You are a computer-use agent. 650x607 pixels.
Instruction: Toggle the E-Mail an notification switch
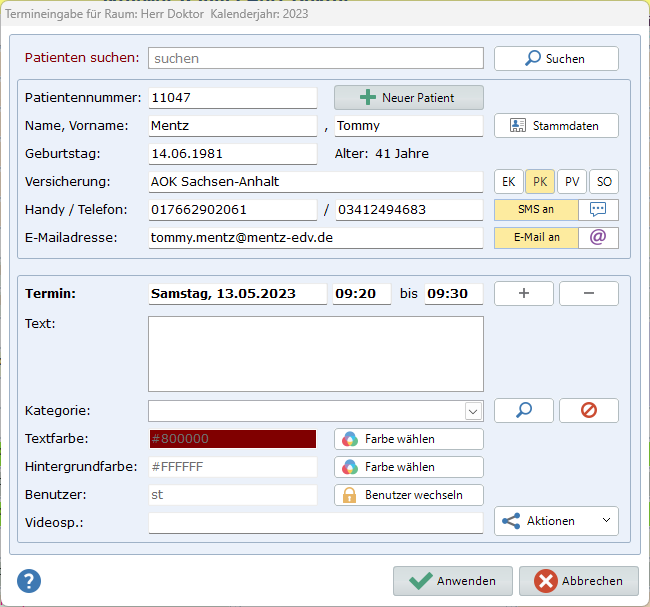[536, 238]
